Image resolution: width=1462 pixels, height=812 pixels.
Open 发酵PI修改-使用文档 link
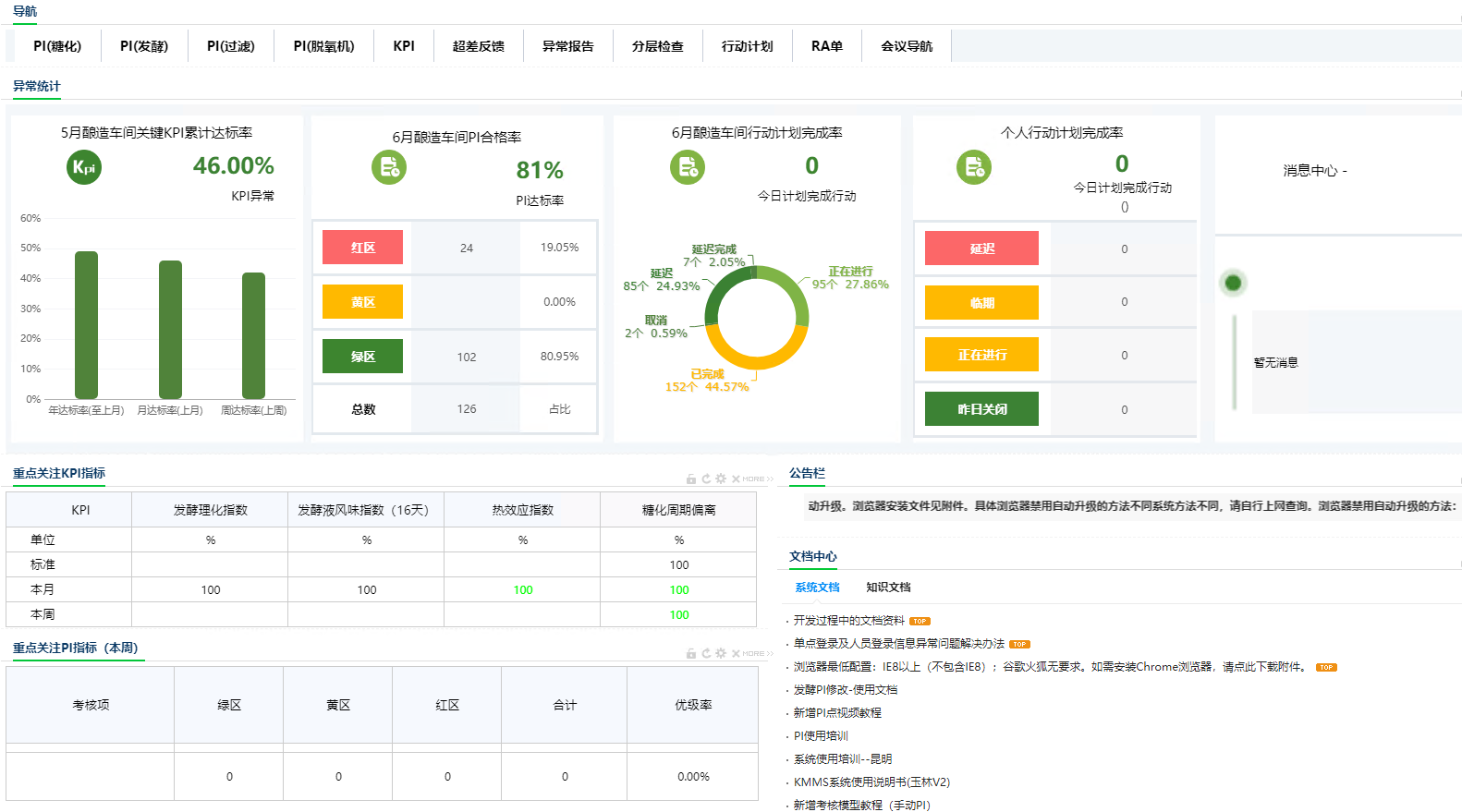coord(846,690)
